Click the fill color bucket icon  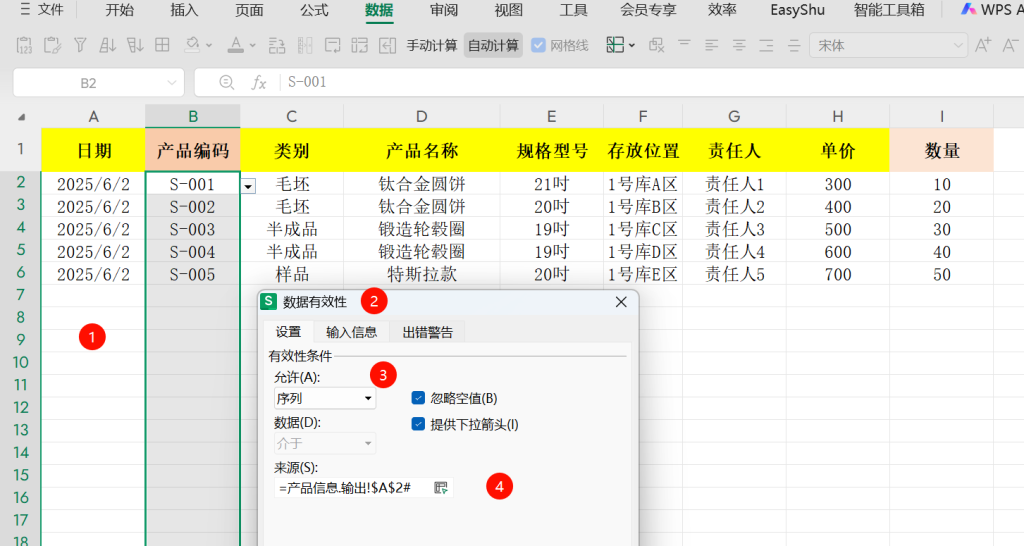click(x=192, y=44)
